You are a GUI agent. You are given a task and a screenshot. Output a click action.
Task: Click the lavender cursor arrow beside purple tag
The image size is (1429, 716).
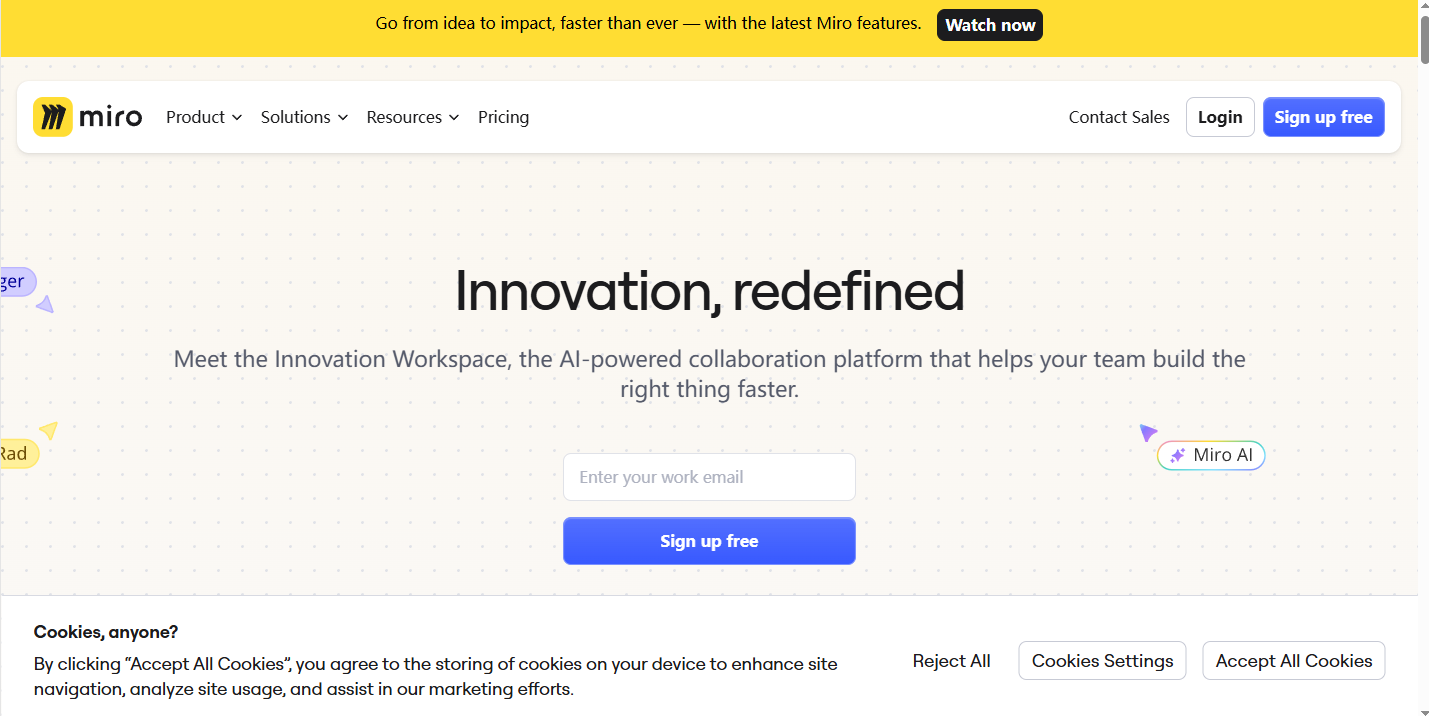44,304
